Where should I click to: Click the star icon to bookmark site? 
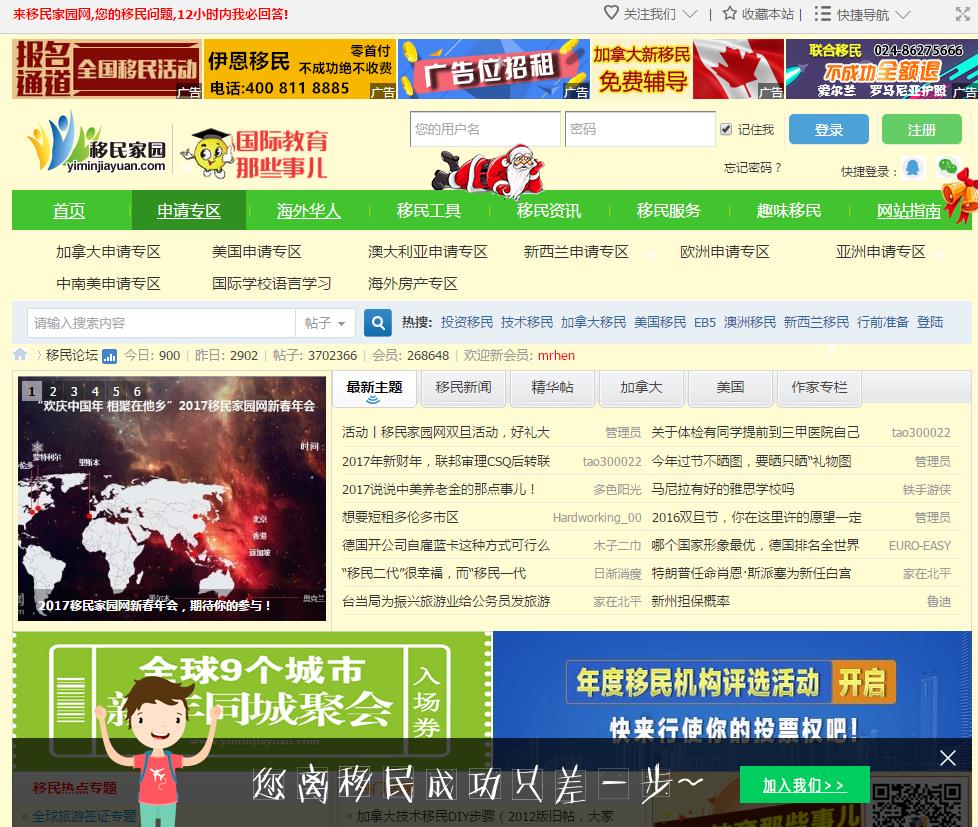(729, 13)
